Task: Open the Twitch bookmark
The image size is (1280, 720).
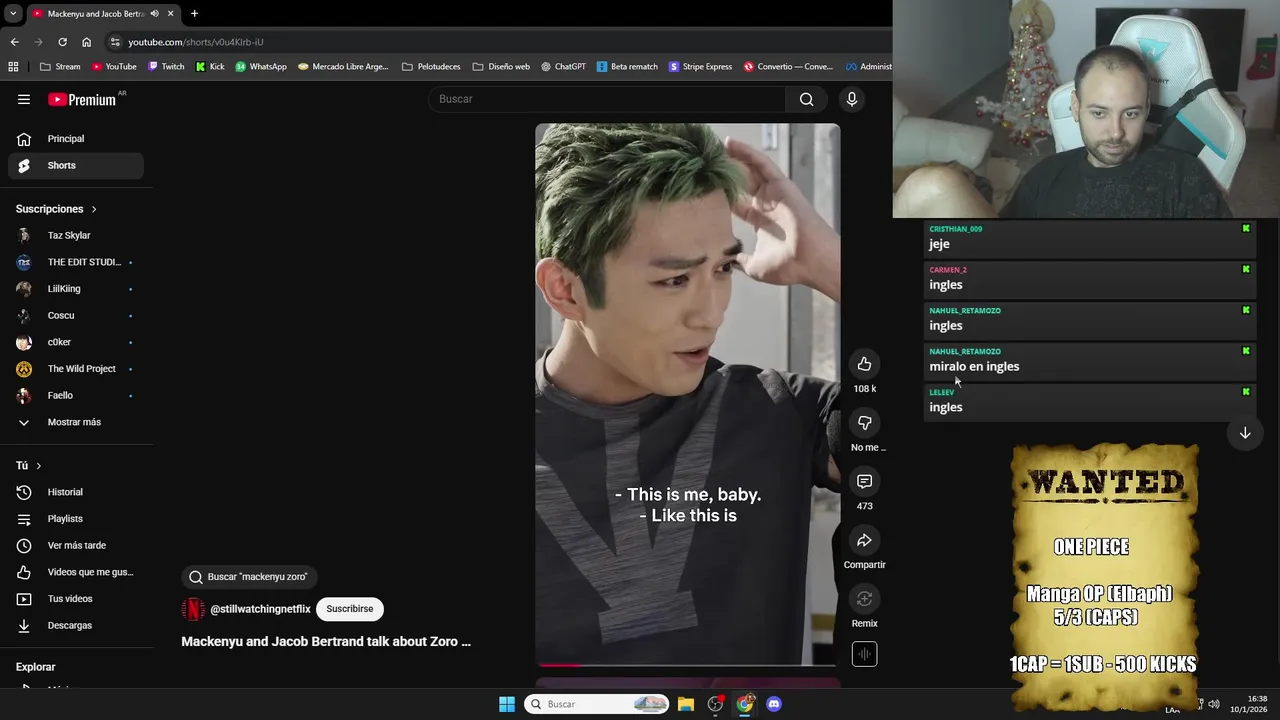Action: tap(166, 67)
